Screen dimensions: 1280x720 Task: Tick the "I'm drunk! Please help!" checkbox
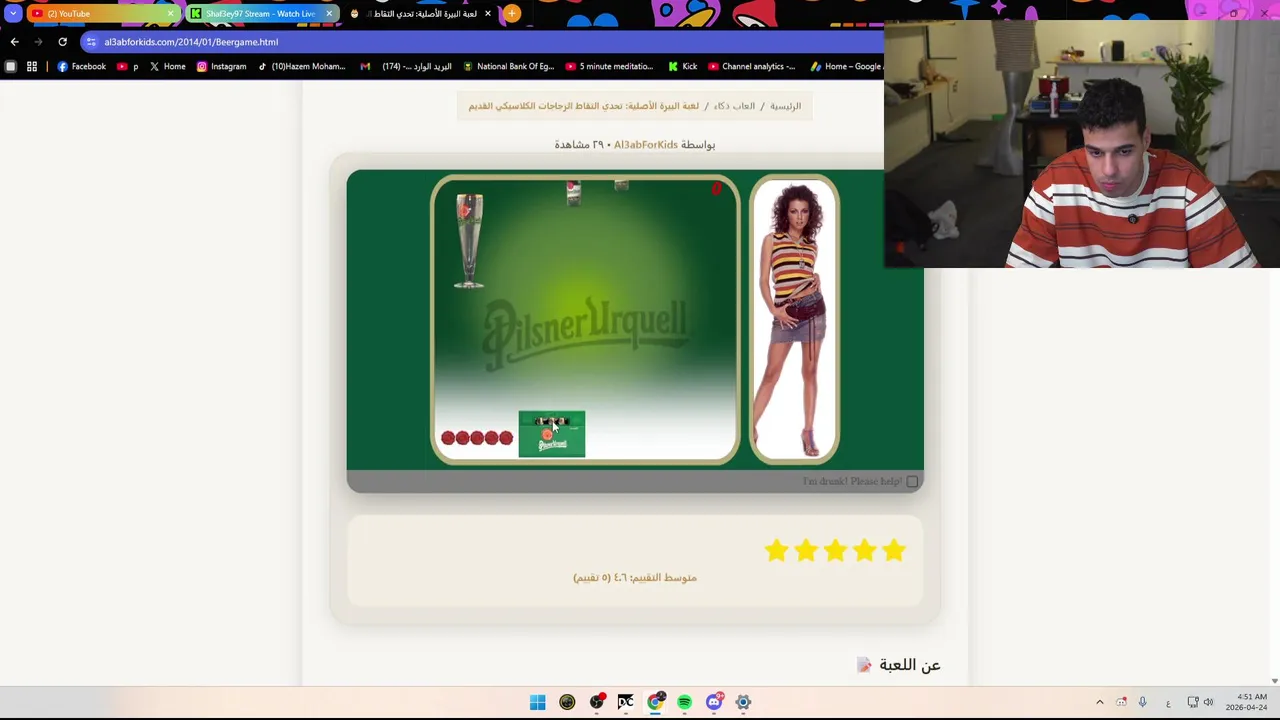tap(912, 481)
